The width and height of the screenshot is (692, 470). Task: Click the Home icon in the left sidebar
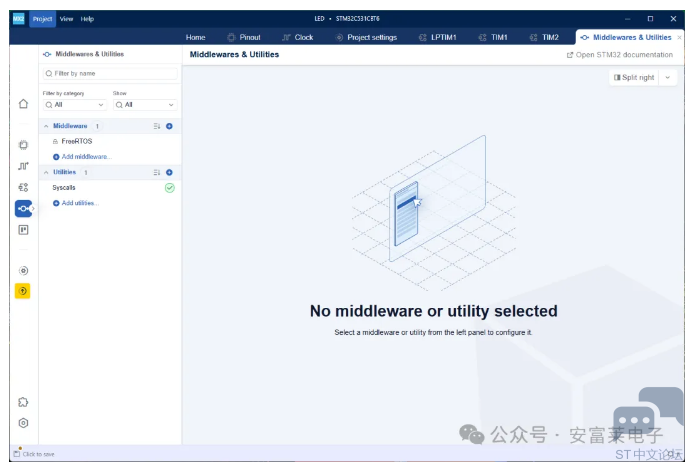23,103
